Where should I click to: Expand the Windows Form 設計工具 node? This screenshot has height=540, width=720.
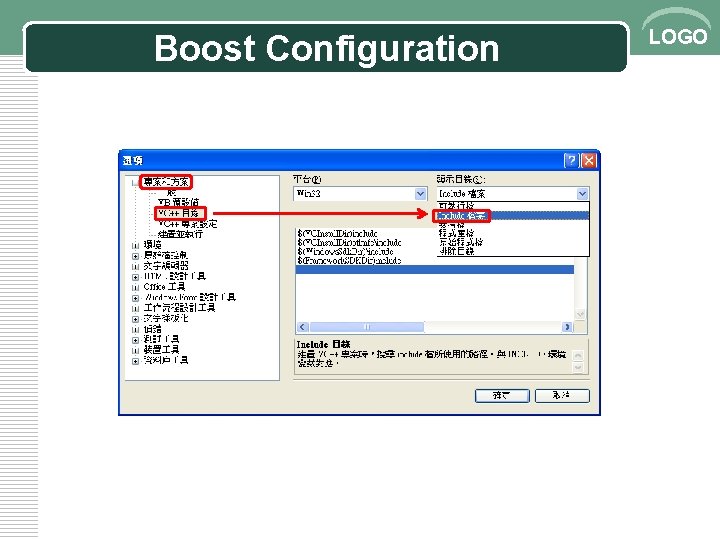point(135,298)
